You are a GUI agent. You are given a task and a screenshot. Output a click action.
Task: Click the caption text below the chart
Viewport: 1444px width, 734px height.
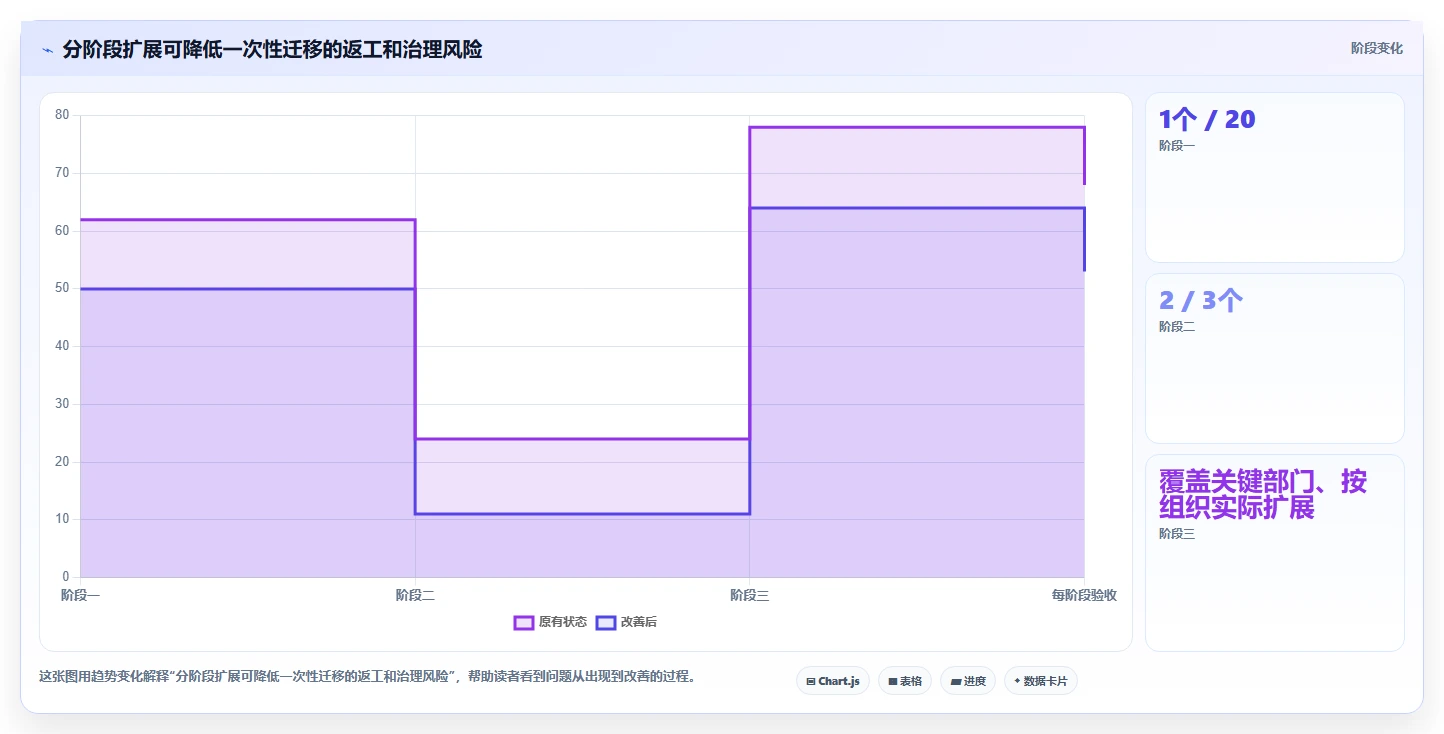coord(367,676)
